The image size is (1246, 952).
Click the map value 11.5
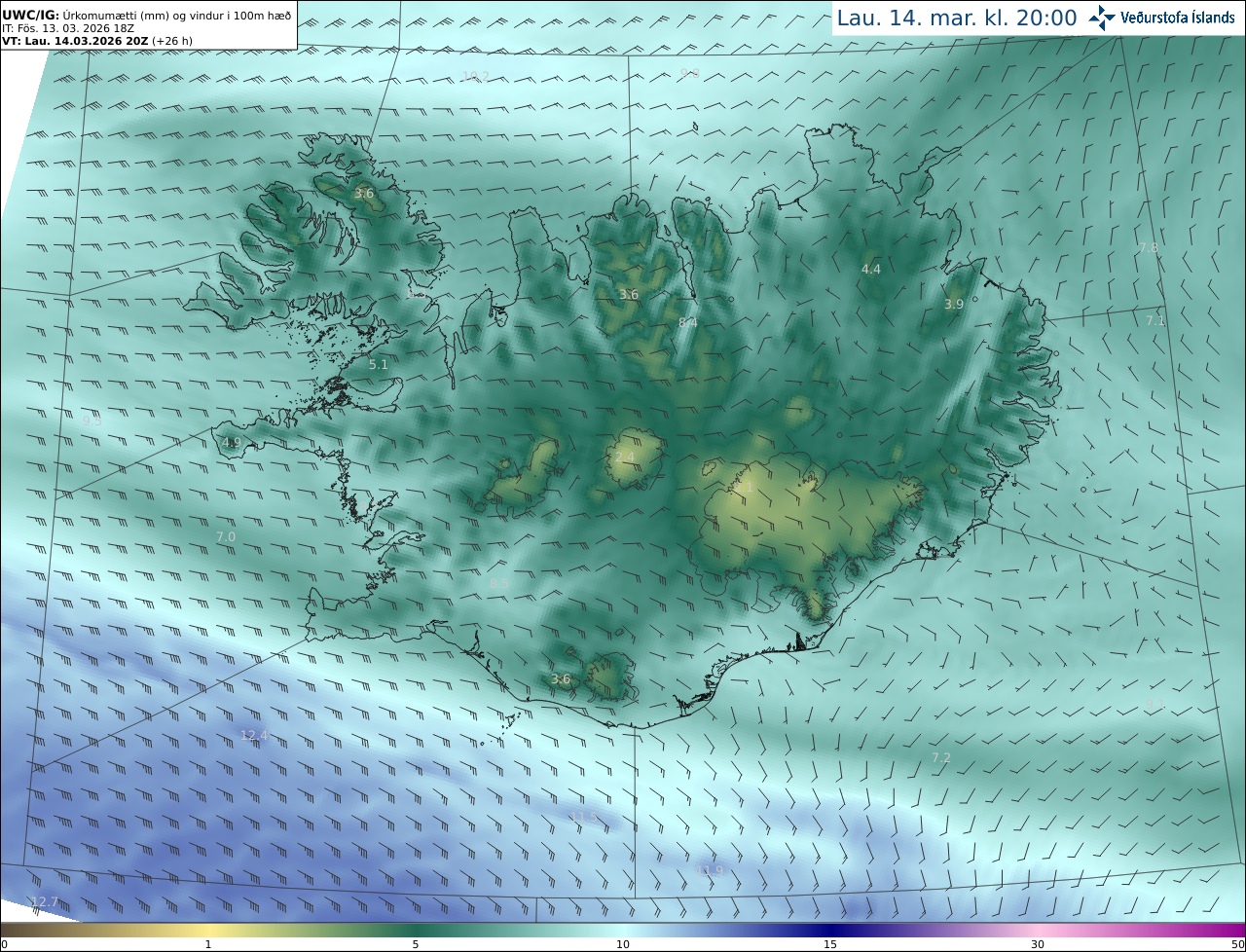(583, 817)
